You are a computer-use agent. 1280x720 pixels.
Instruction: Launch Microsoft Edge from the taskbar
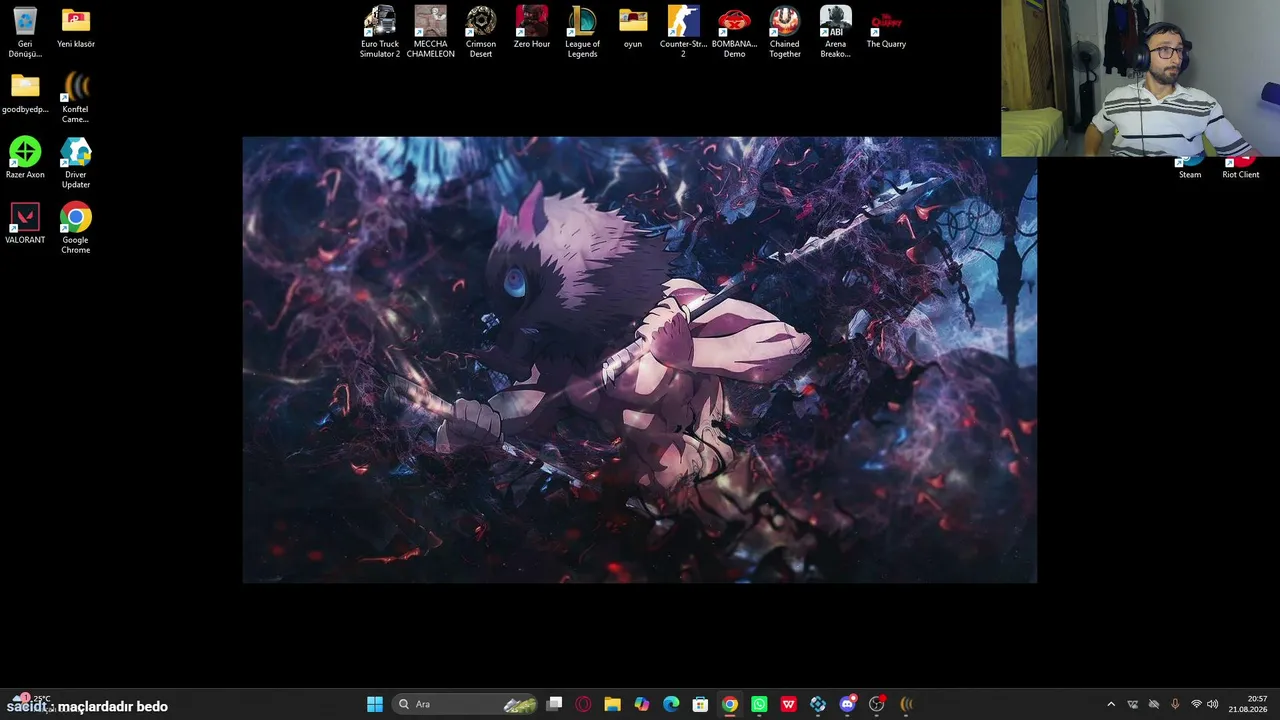tap(671, 704)
